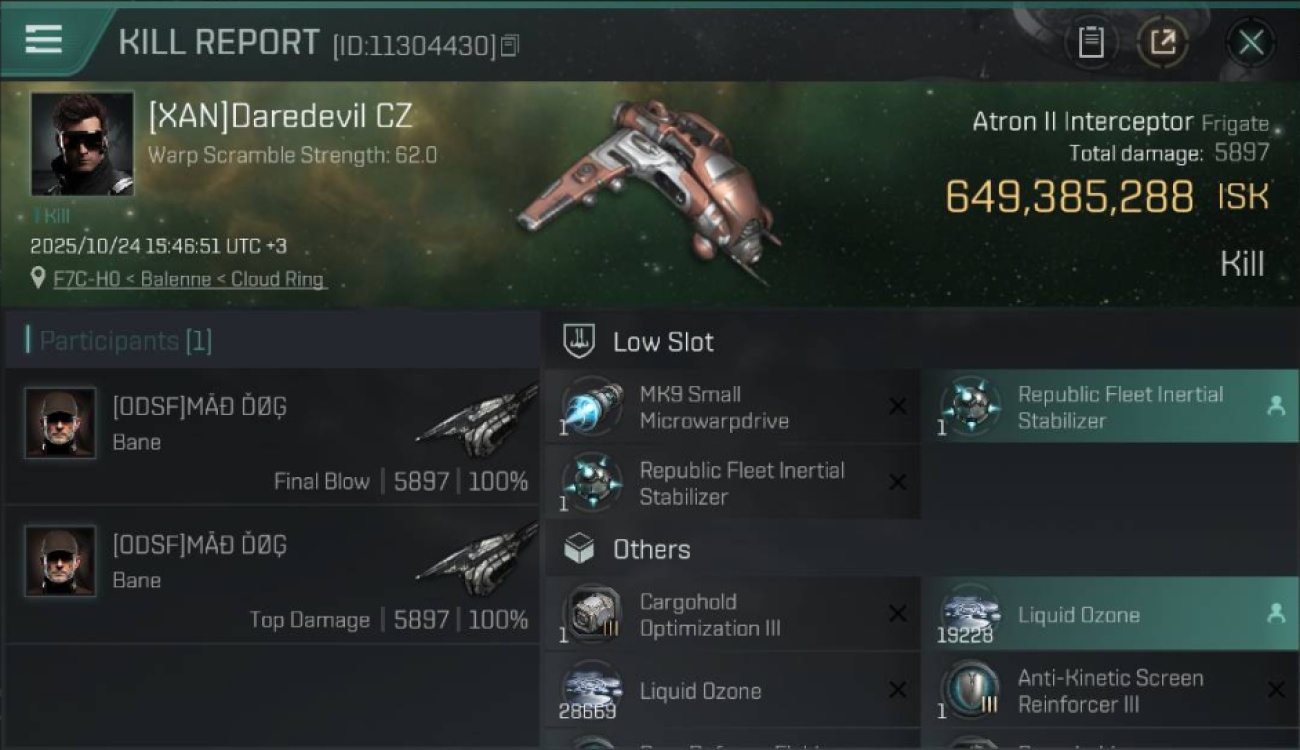Screen dimensions: 1300x750
Task: Copy the kill report ID
Action: pos(510,45)
